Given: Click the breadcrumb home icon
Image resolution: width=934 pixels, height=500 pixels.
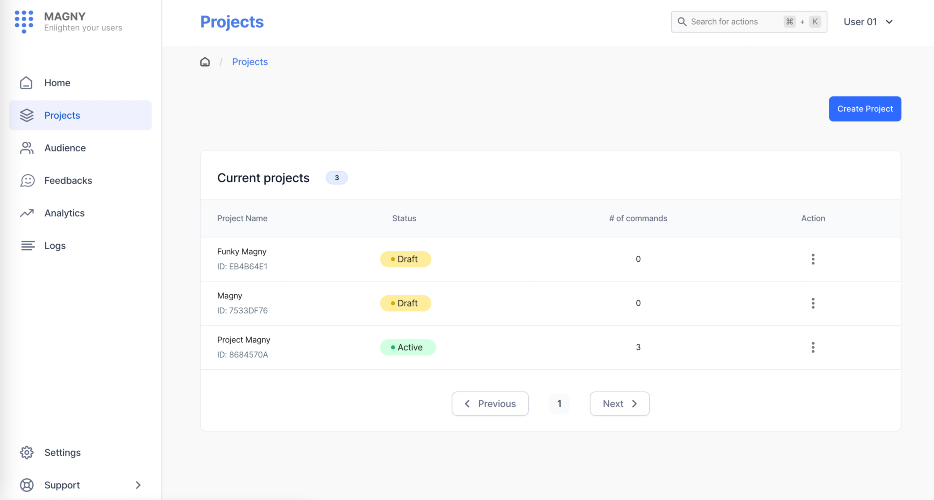Looking at the screenshot, I should (x=205, y=62).
